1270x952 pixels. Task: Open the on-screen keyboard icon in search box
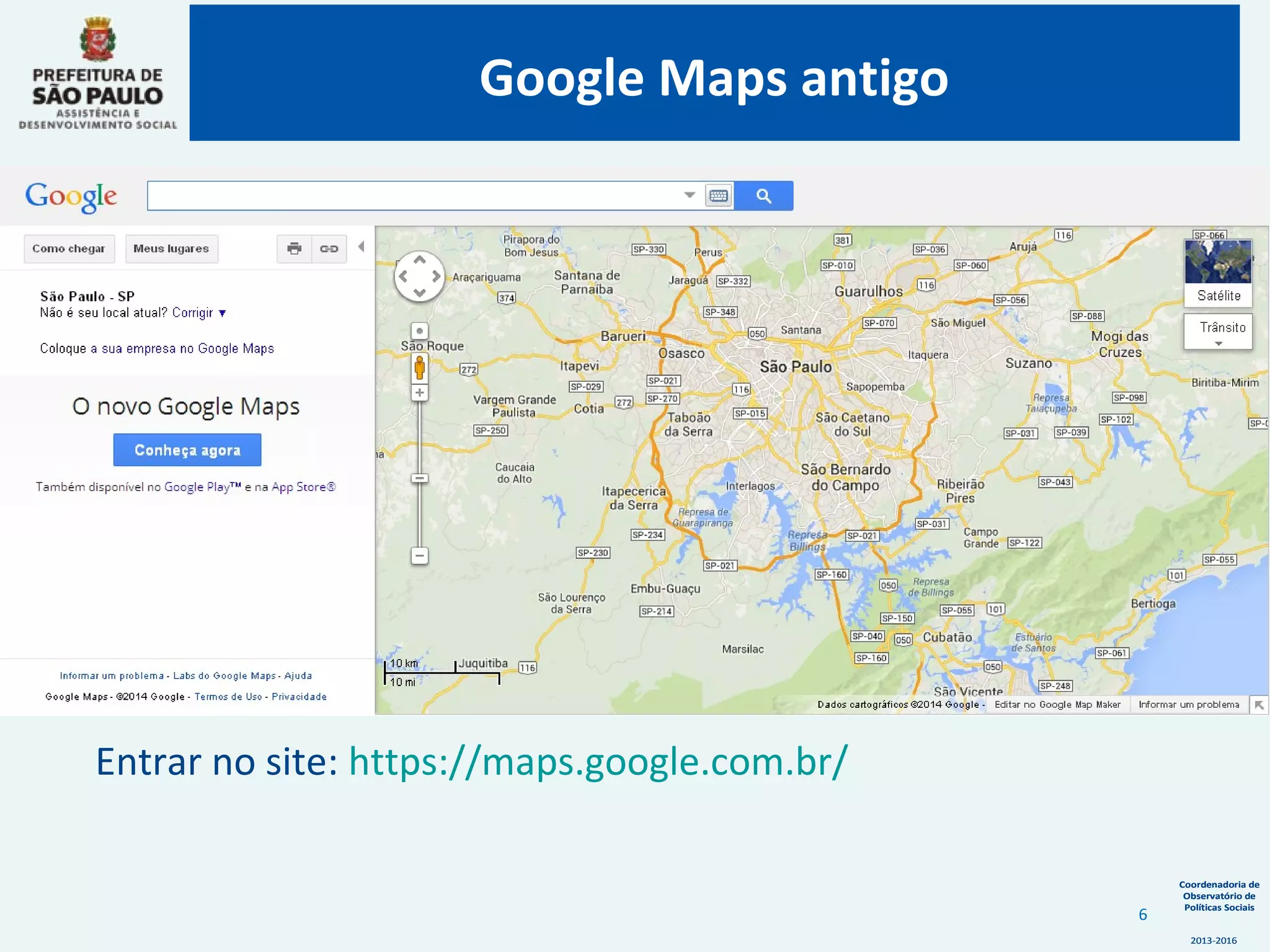click(x=718, y=196)
